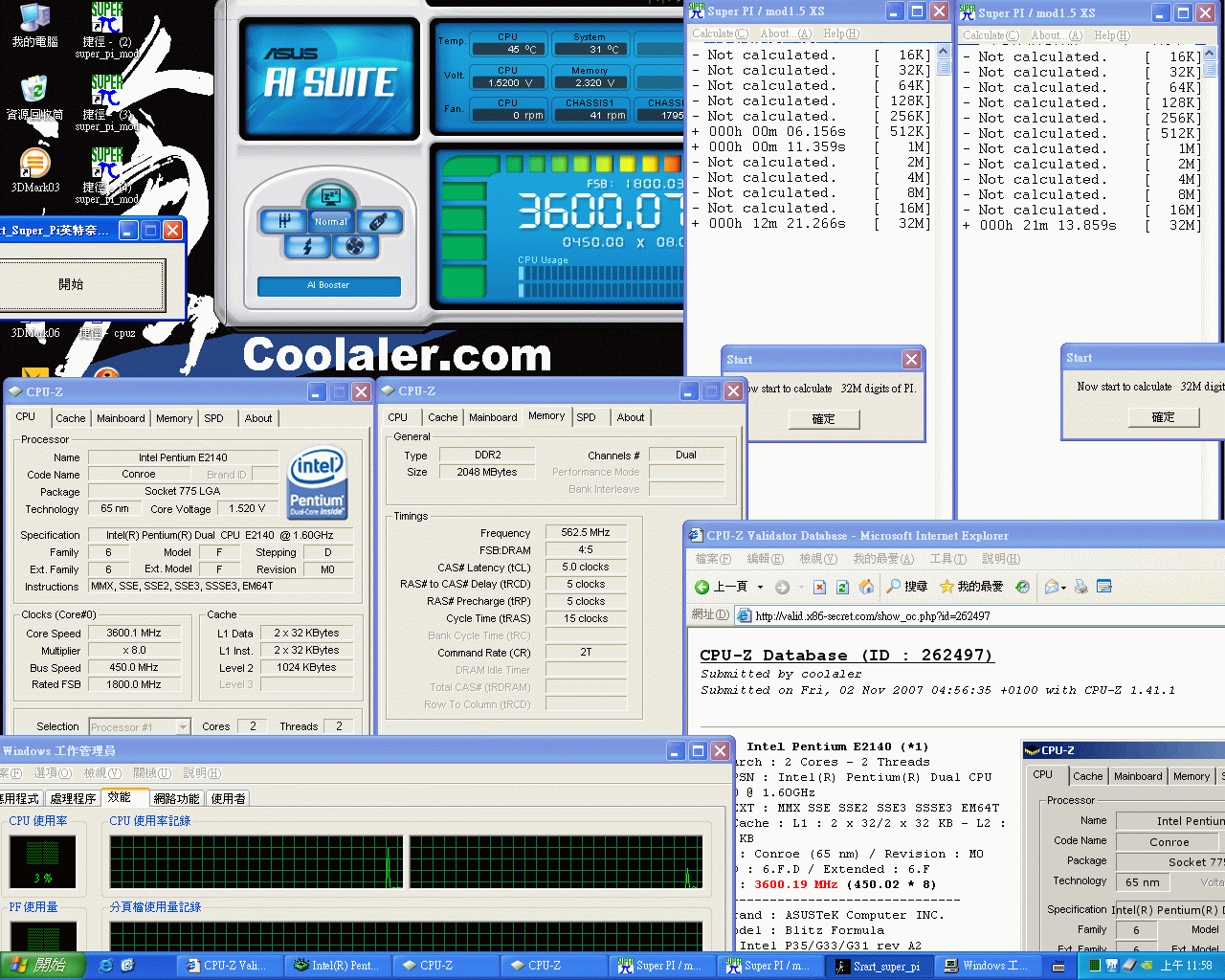1225x980 pixels.
Task: Click the IE Edit page icon
Action: [x=1104, y=587]
